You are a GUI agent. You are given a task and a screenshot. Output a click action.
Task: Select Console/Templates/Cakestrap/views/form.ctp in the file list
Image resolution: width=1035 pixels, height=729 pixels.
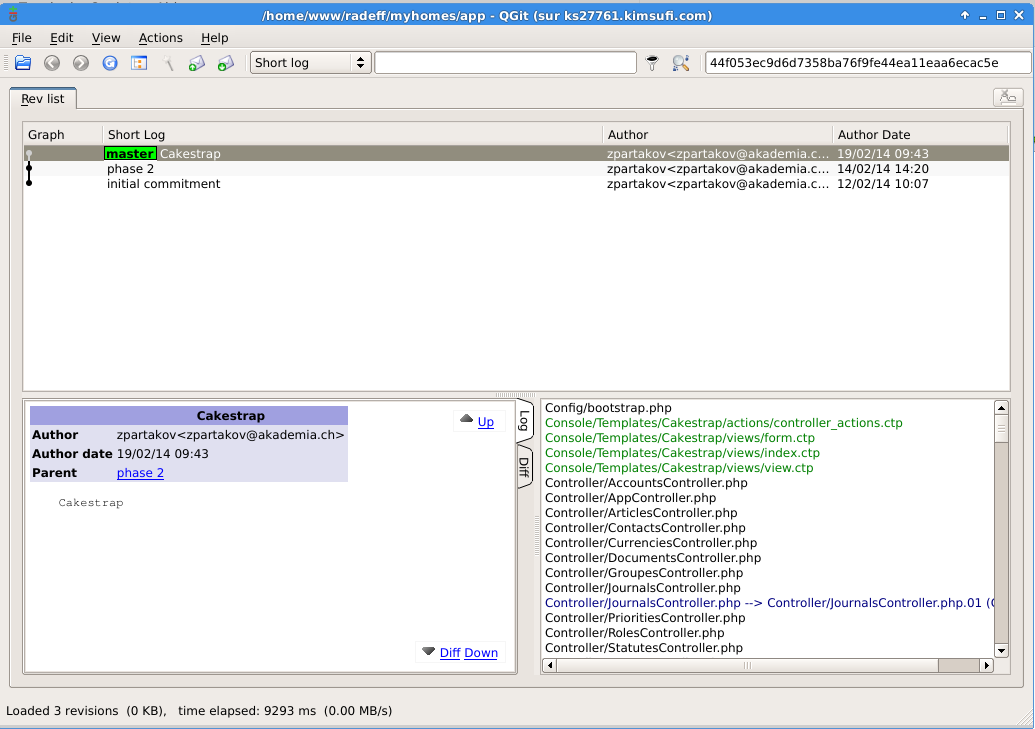[680, 438]
